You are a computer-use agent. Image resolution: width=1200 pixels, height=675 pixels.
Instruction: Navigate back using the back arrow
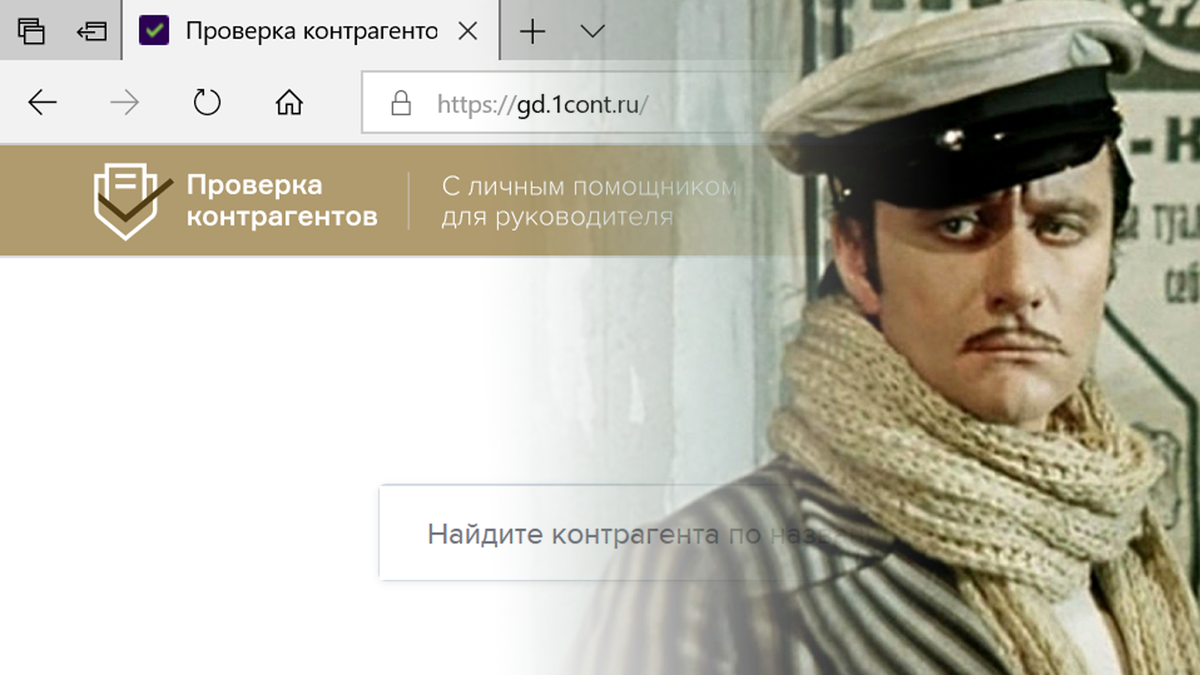click(41, 101)
